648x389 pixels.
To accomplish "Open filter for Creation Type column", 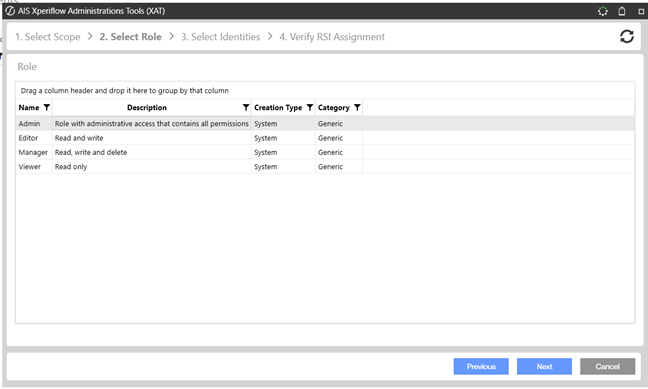I will [310, 107].
